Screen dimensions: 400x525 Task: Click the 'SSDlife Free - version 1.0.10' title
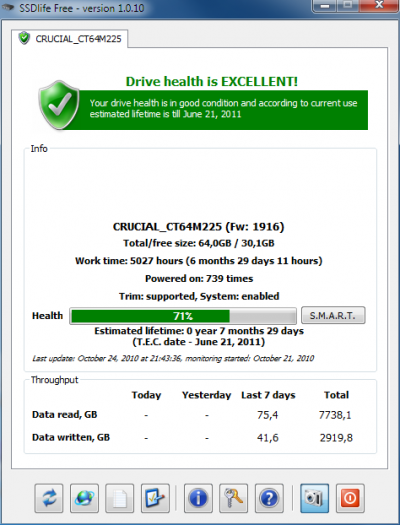coord(82,7)
